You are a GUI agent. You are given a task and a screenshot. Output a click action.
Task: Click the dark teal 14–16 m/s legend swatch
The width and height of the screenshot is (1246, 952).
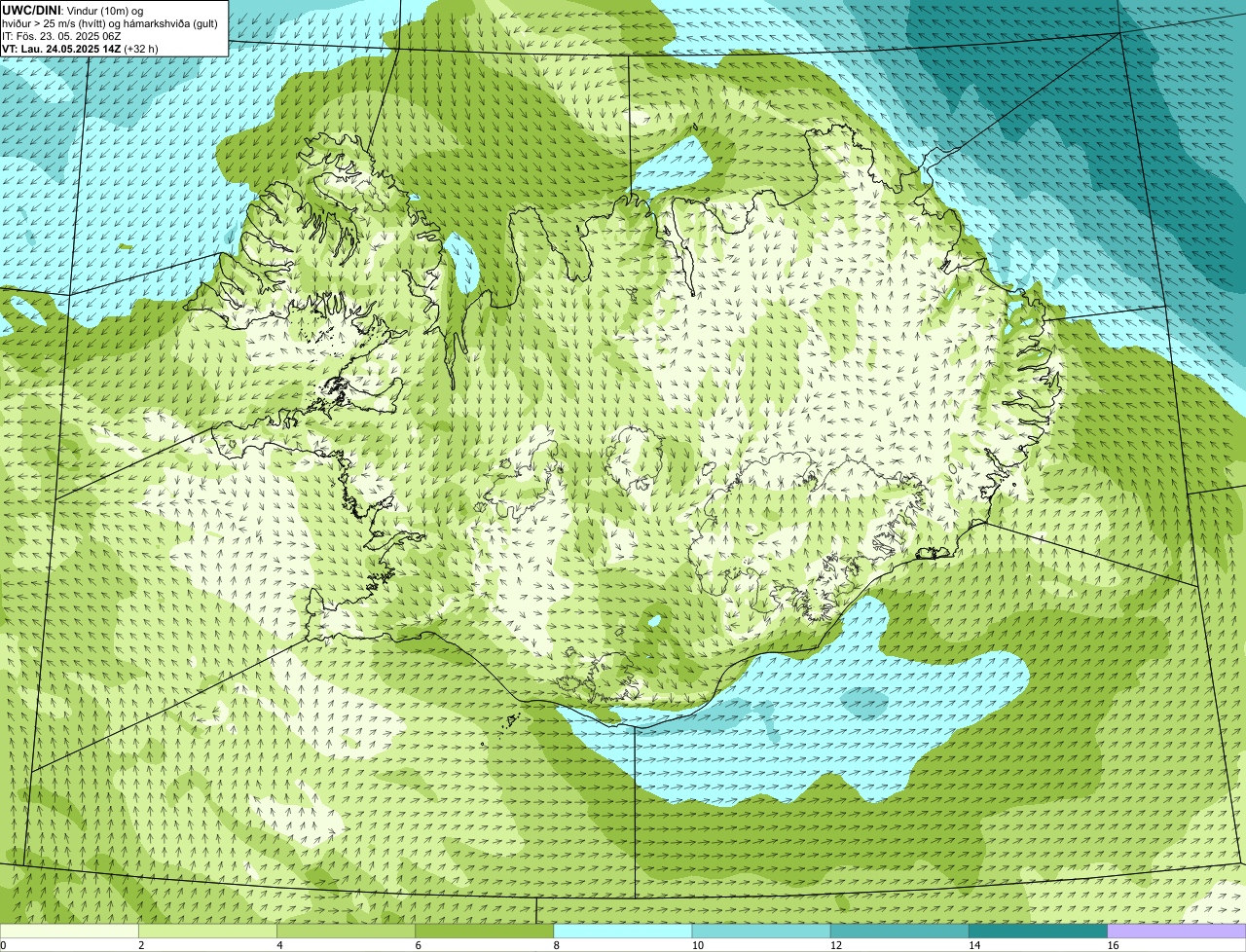1039,932
